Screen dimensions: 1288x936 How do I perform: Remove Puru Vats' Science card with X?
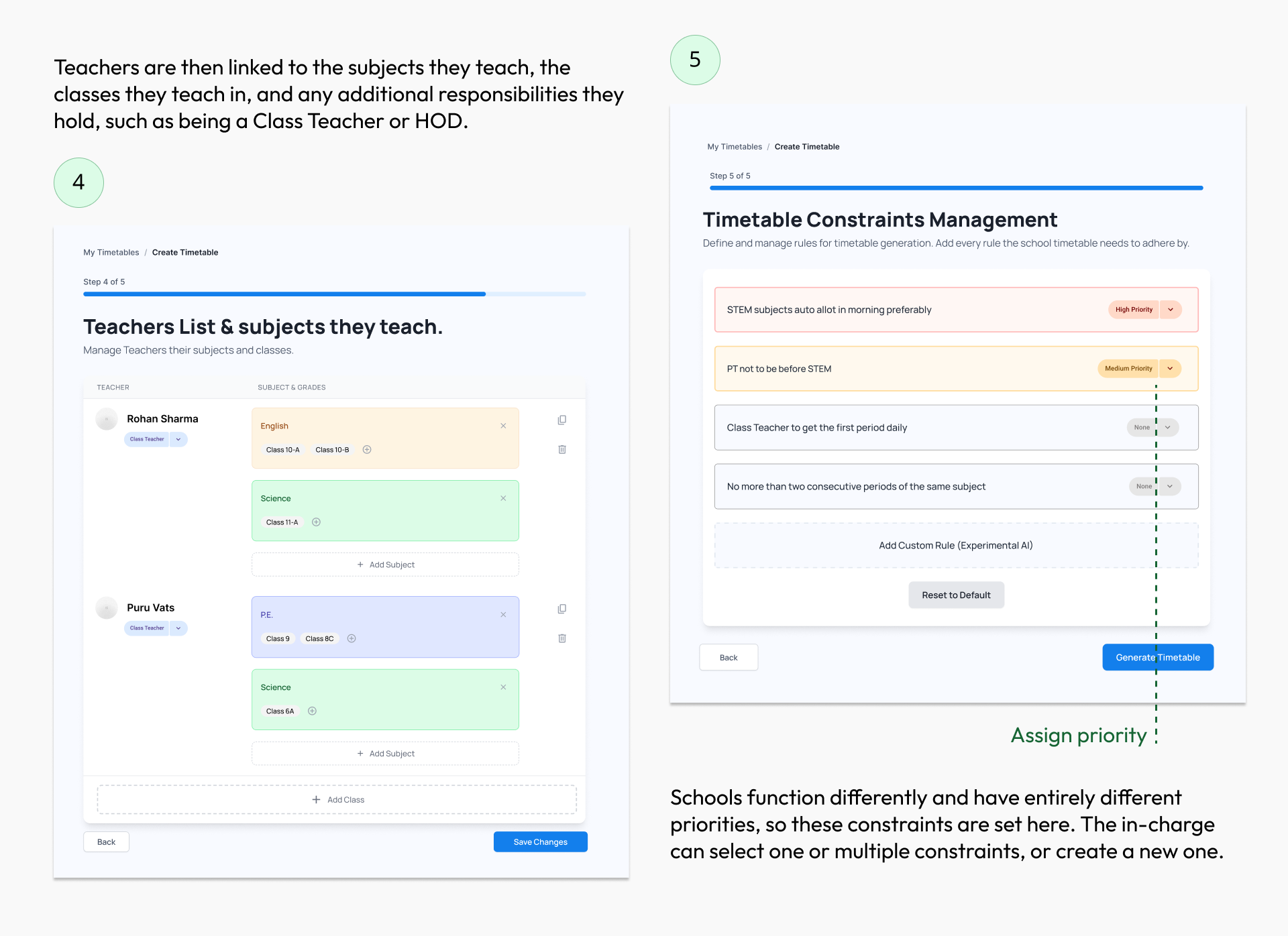(x=503, y=687)
